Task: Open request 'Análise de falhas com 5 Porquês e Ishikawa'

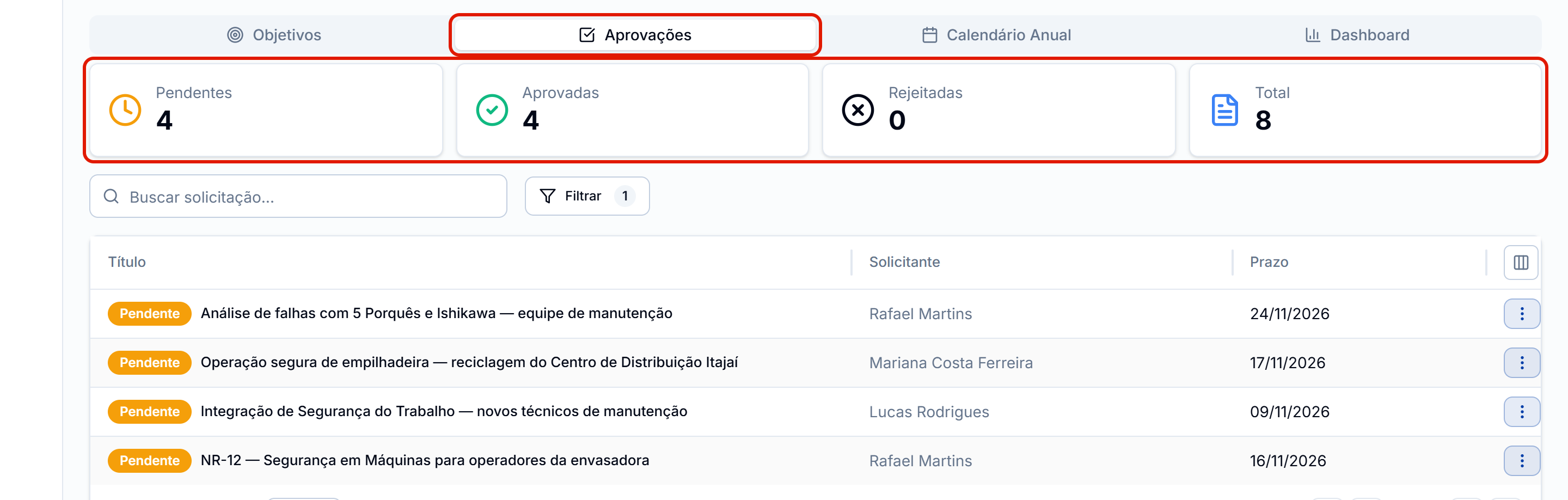Action: 436,313
